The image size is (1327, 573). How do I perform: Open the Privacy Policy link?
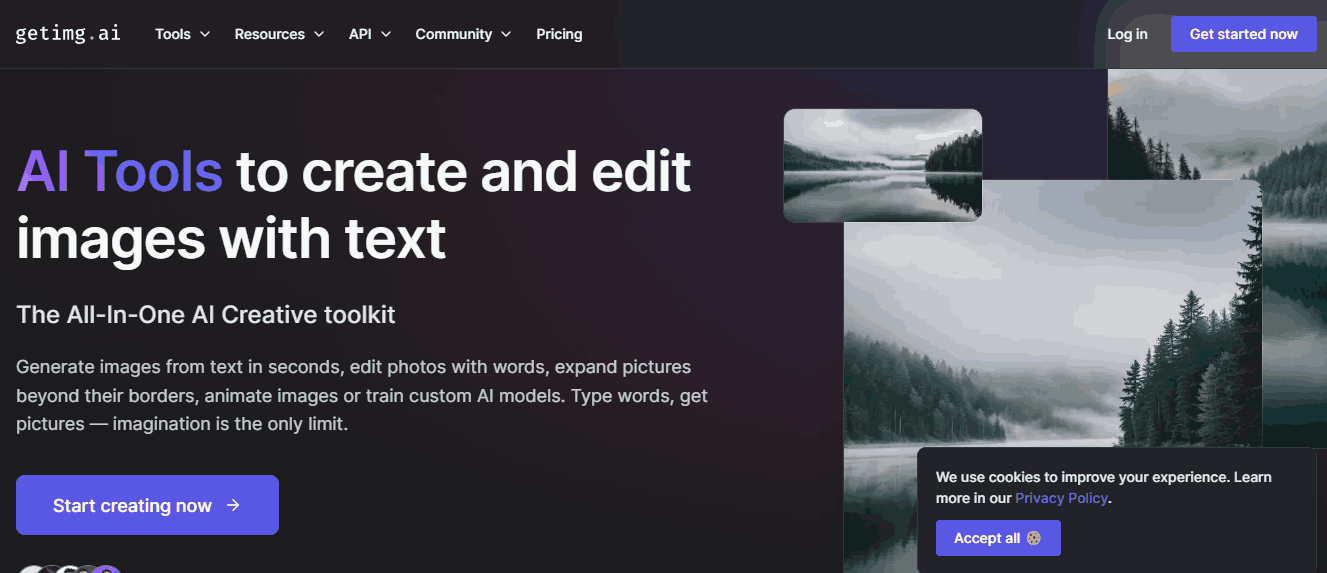point(1061,498)
